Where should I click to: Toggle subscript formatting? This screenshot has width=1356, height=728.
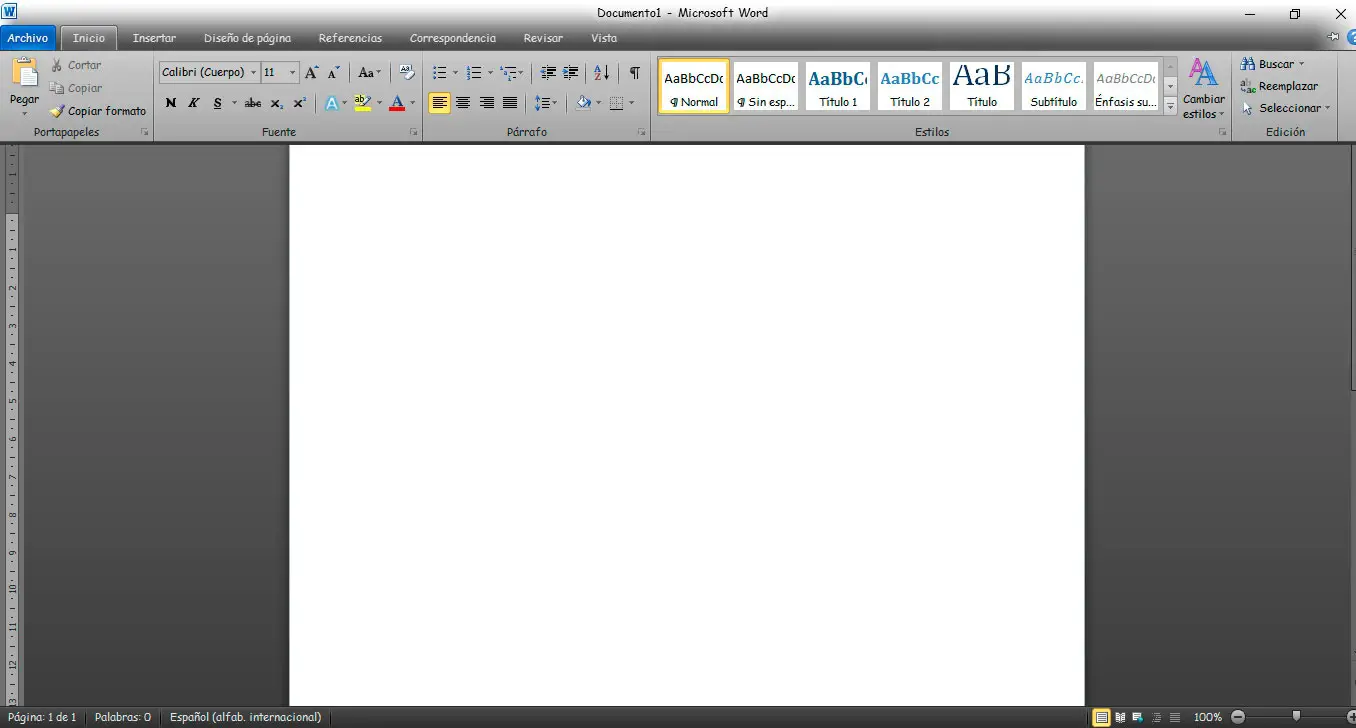tap(277, 102)
